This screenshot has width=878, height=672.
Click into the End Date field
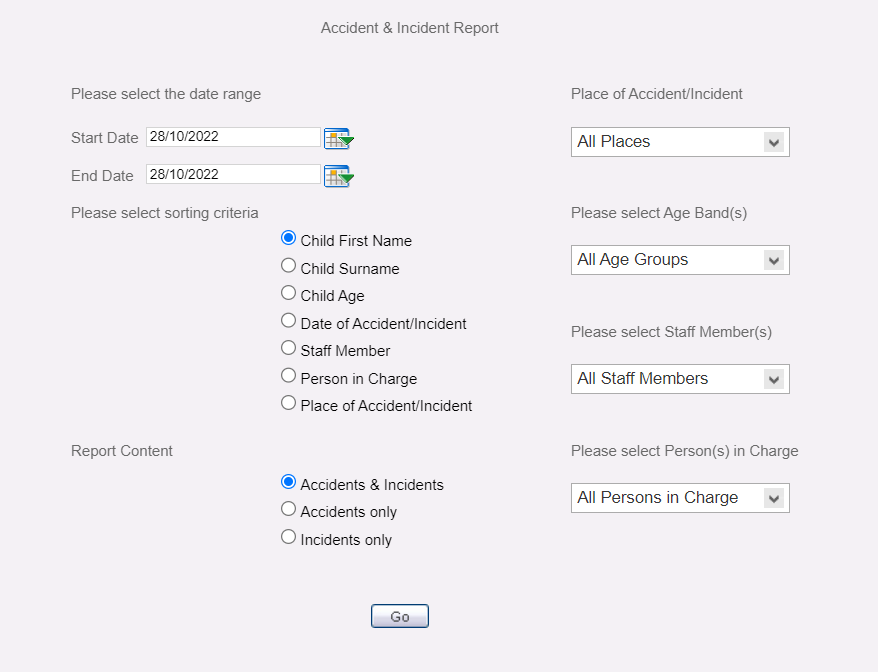click(233, 174)
